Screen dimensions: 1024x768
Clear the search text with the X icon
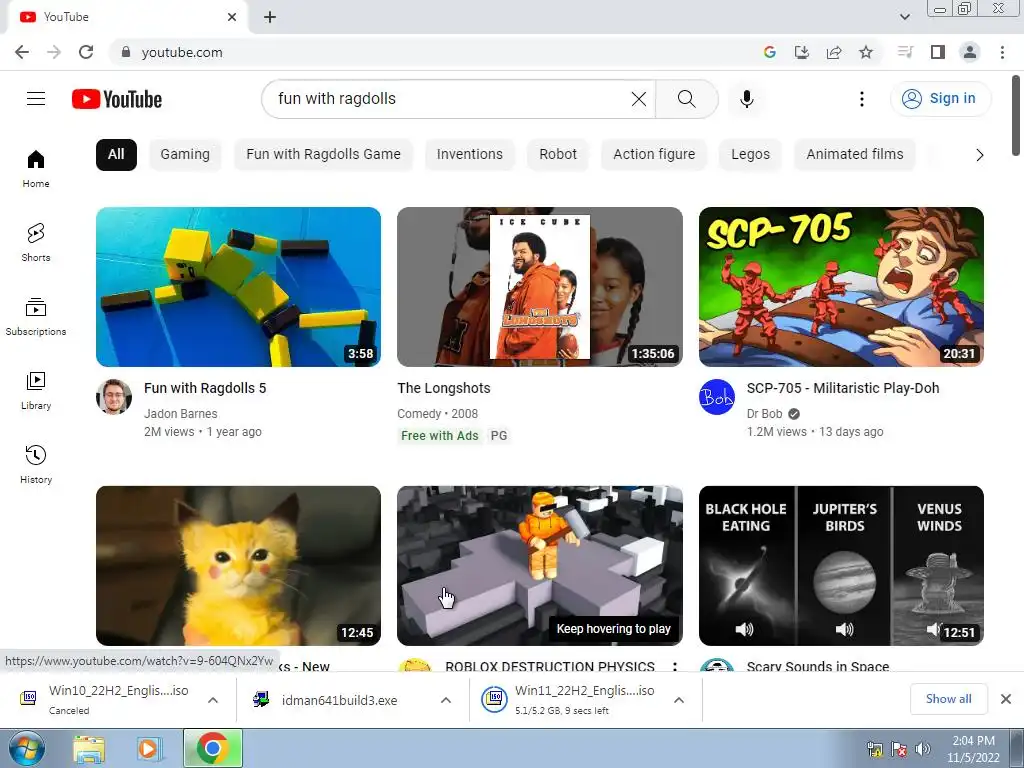(639, 99)
